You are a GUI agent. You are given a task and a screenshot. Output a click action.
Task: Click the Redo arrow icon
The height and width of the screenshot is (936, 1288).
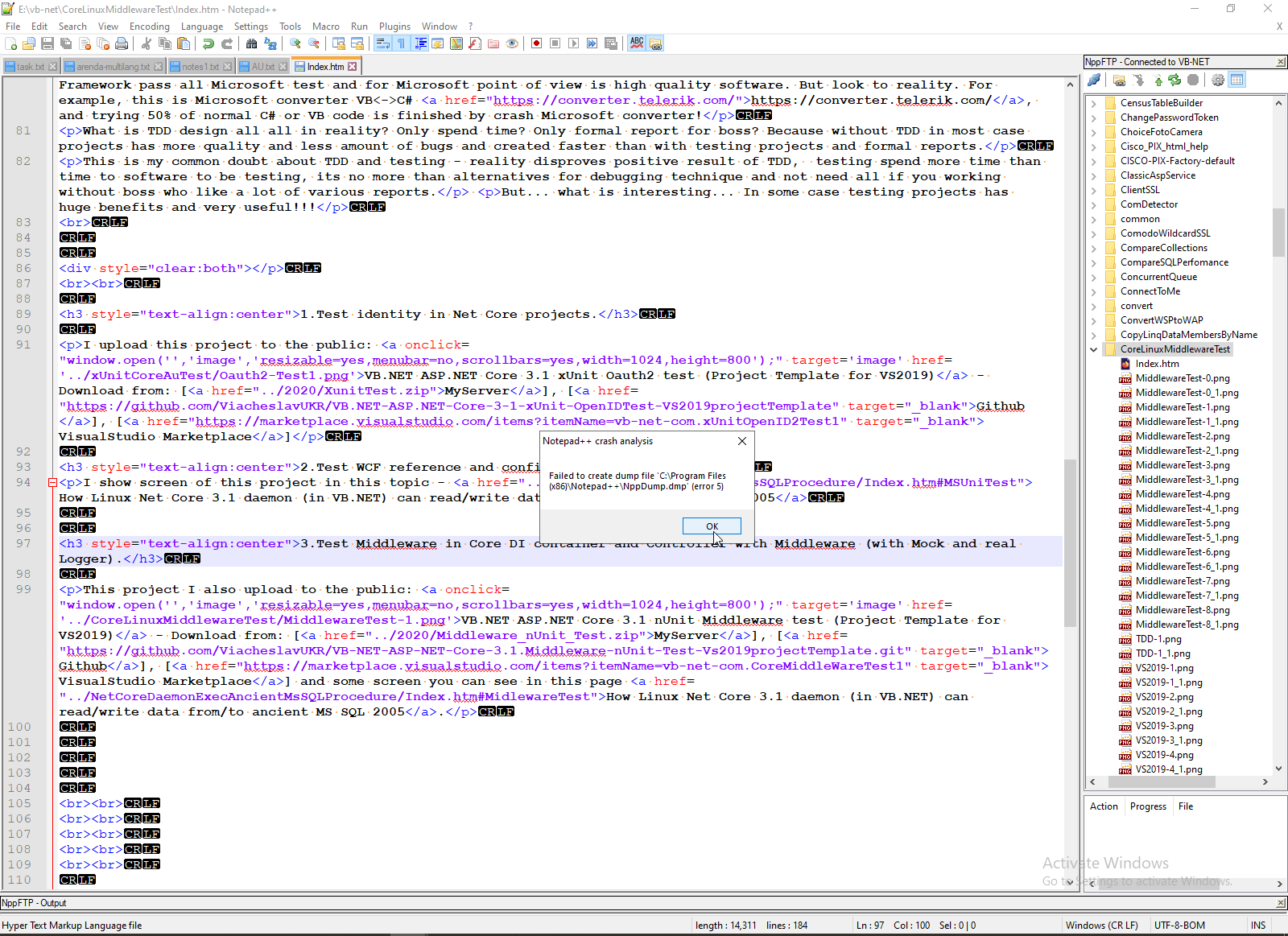point(227,43)
